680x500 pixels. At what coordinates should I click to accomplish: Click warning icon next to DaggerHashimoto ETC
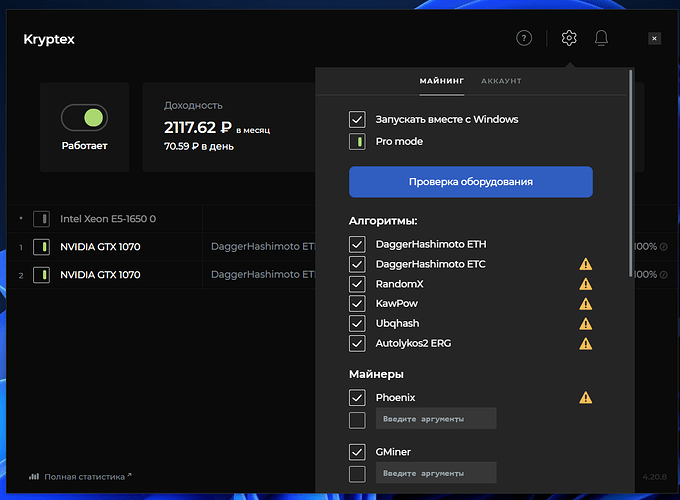[585, 264]
